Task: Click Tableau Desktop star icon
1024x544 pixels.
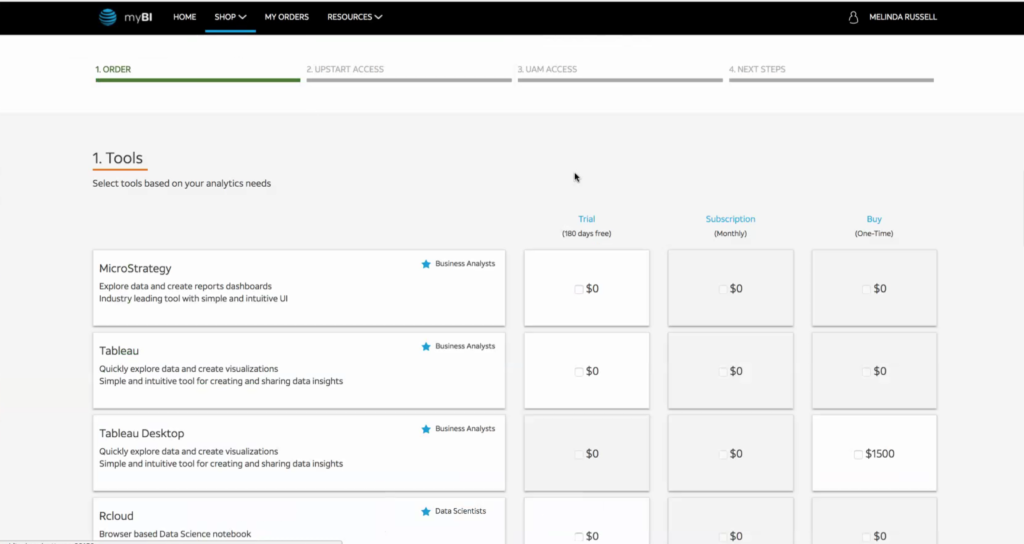Action: pos(426,429)
